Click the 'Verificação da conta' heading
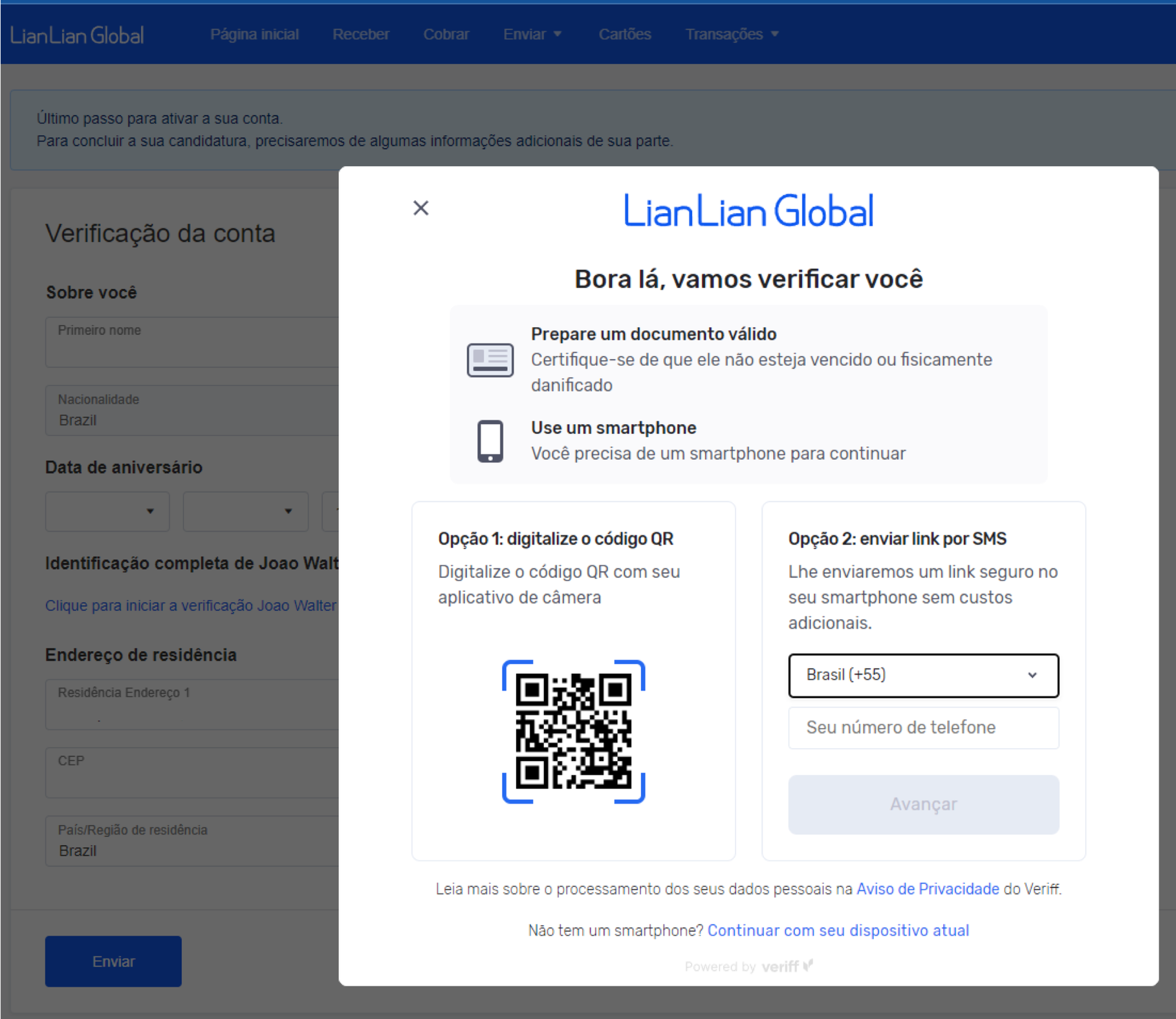Screen dimensions: 1176x1019 click(160, 233)
